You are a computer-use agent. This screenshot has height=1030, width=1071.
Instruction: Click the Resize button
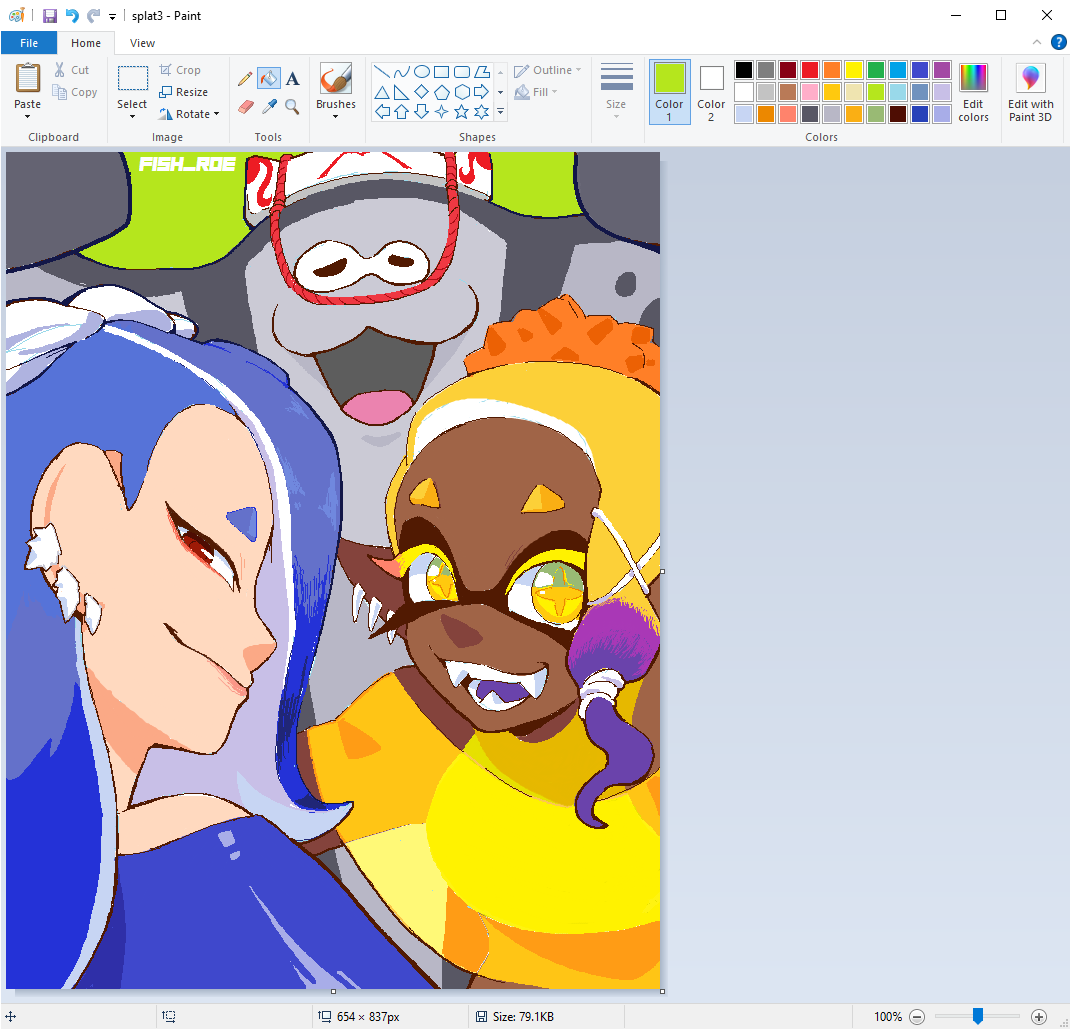(183, 92)
